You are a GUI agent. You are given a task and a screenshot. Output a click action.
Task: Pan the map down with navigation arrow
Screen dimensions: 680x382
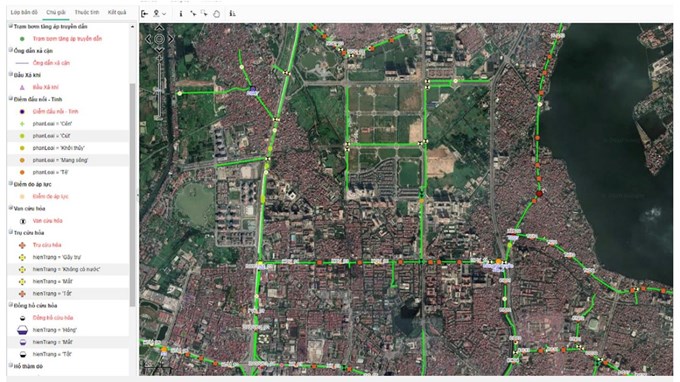click(x=159, y=50)
